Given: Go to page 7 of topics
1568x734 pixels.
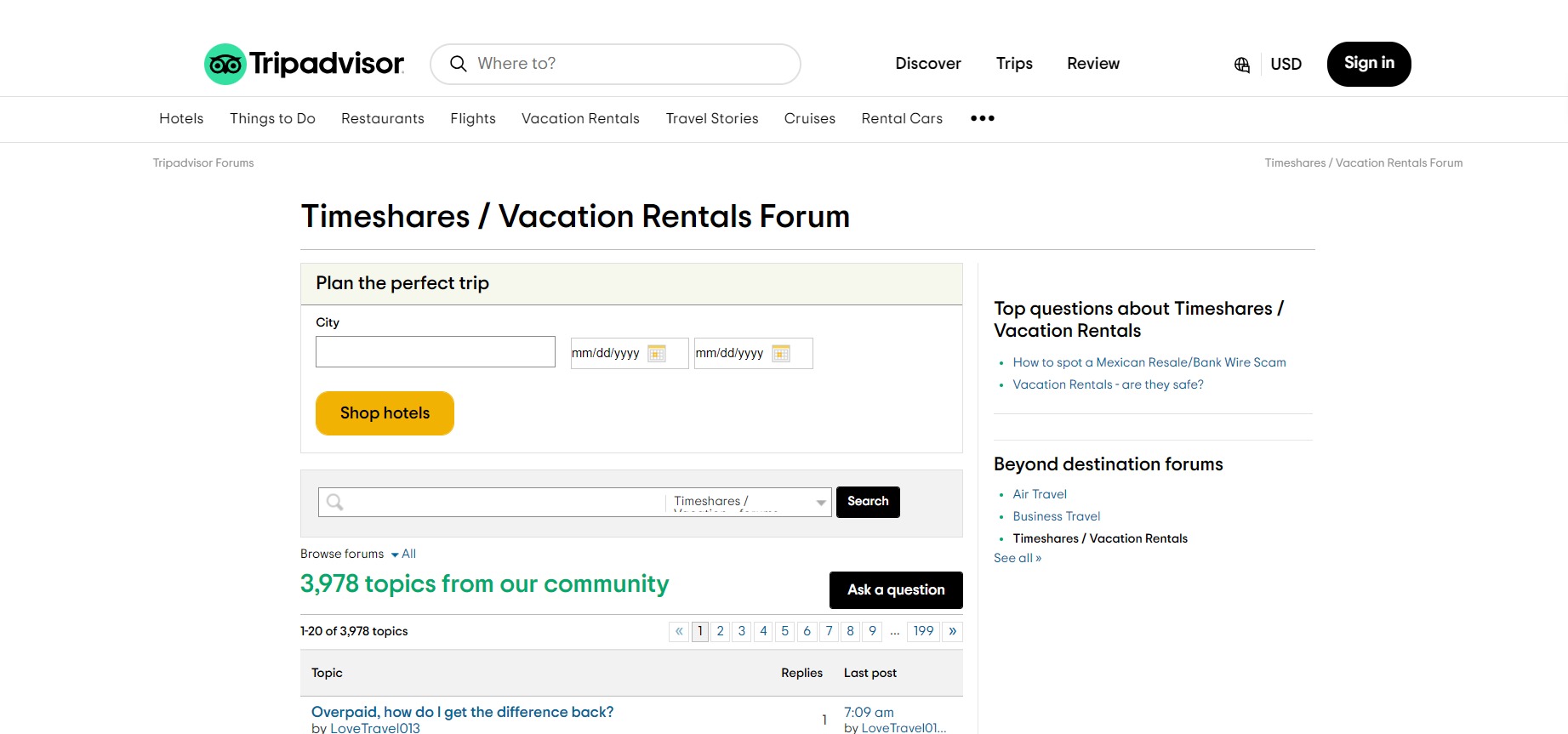Looking at the screenshot, I should 830,631.
